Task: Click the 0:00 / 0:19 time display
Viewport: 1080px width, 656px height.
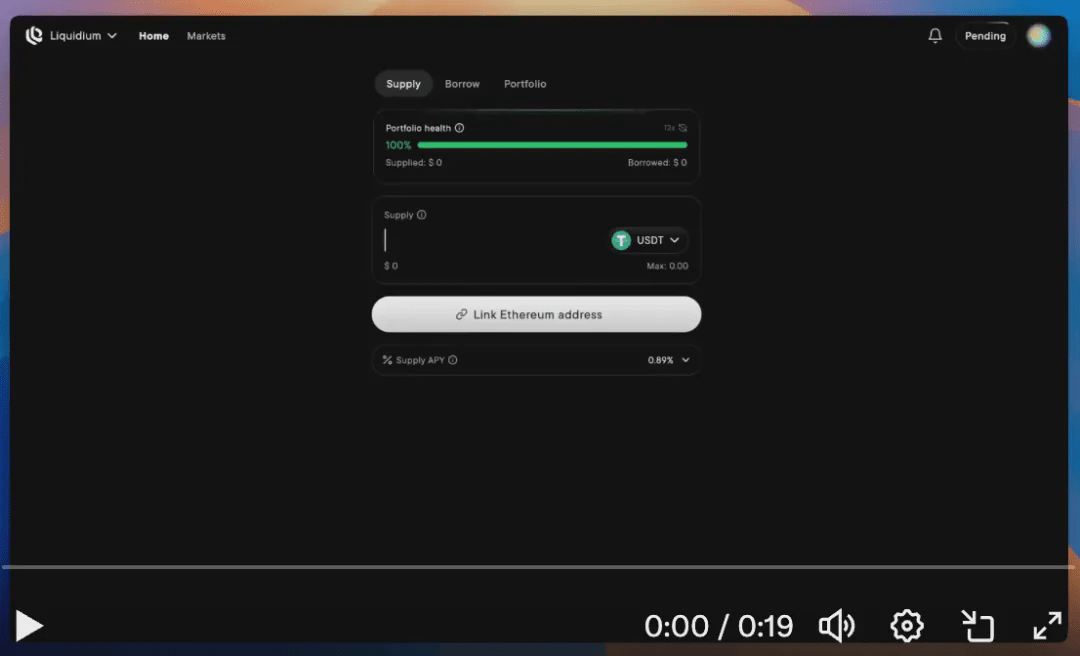Action: coord(718,626)
